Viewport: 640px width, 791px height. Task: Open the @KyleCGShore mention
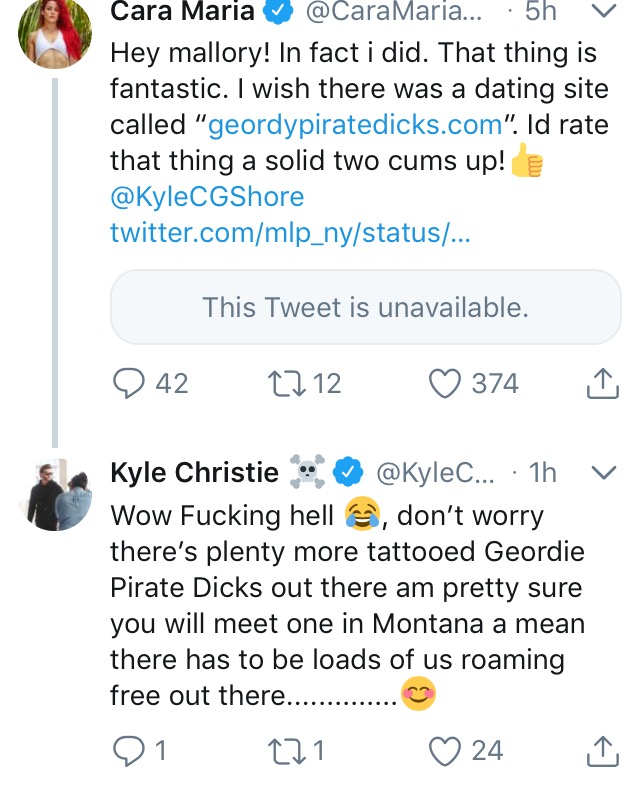207,197
